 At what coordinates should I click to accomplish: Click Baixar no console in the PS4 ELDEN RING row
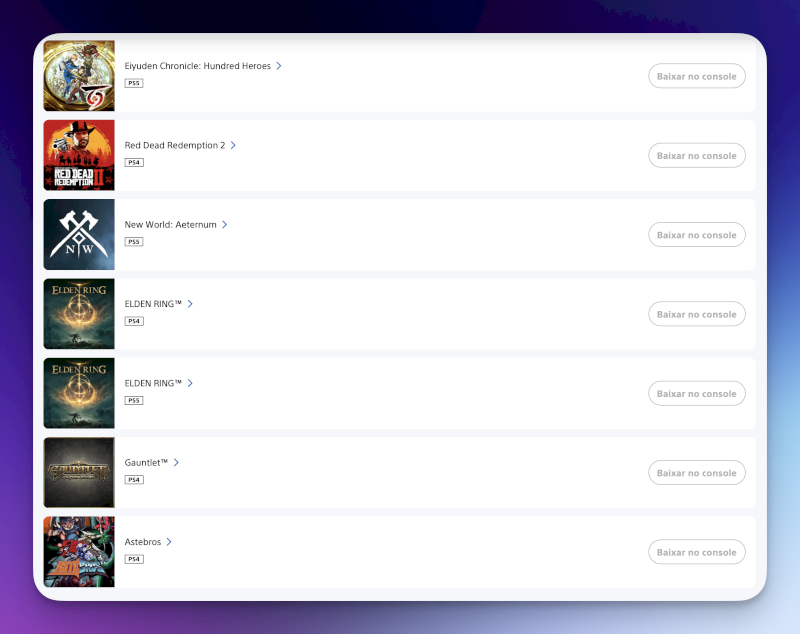pyautogui.click(x=696, y=314)
